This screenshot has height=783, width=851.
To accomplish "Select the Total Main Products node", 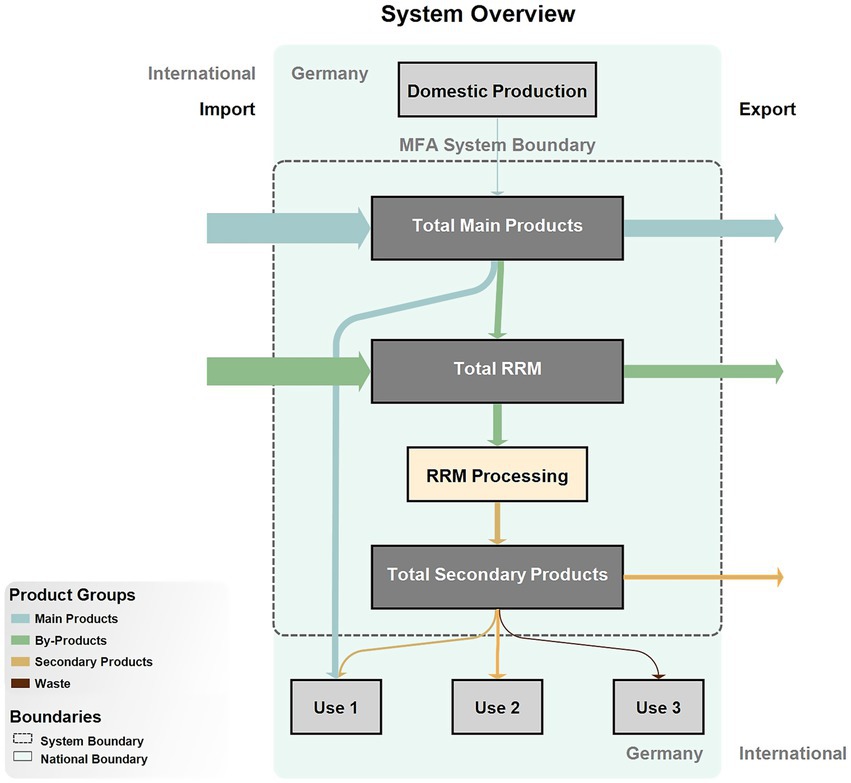I will click(x=497, y=226).
